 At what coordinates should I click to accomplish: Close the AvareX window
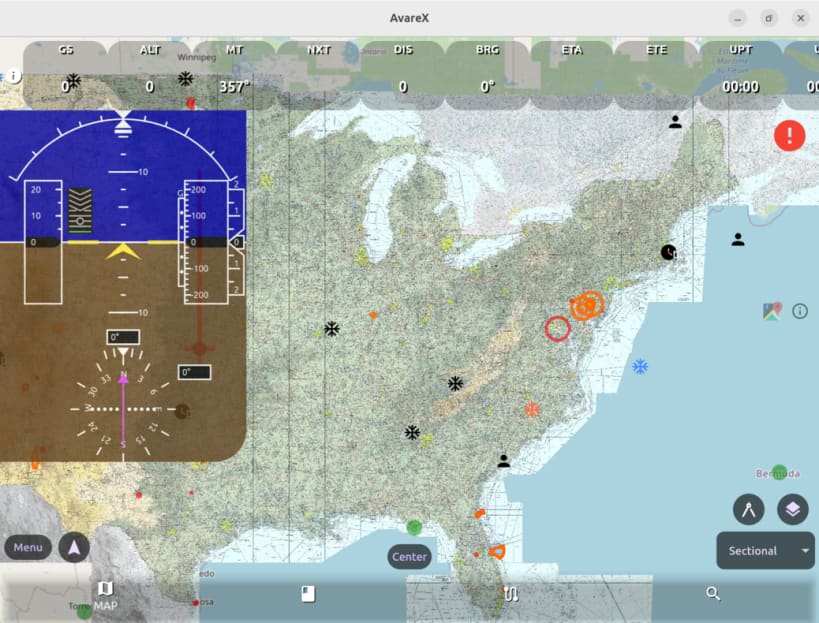pos(800,18)
